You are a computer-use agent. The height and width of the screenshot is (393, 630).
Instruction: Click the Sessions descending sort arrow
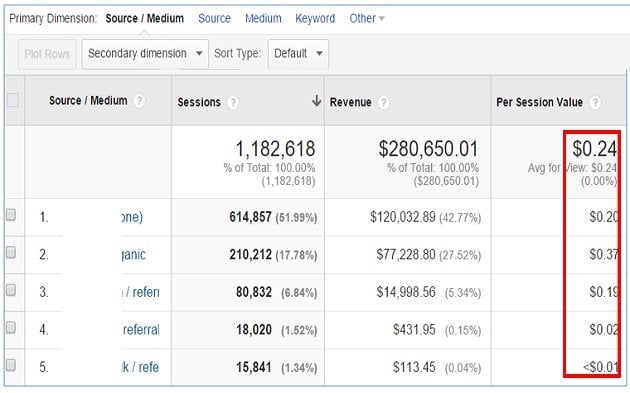pyautogui.click(x=317, y=101)
